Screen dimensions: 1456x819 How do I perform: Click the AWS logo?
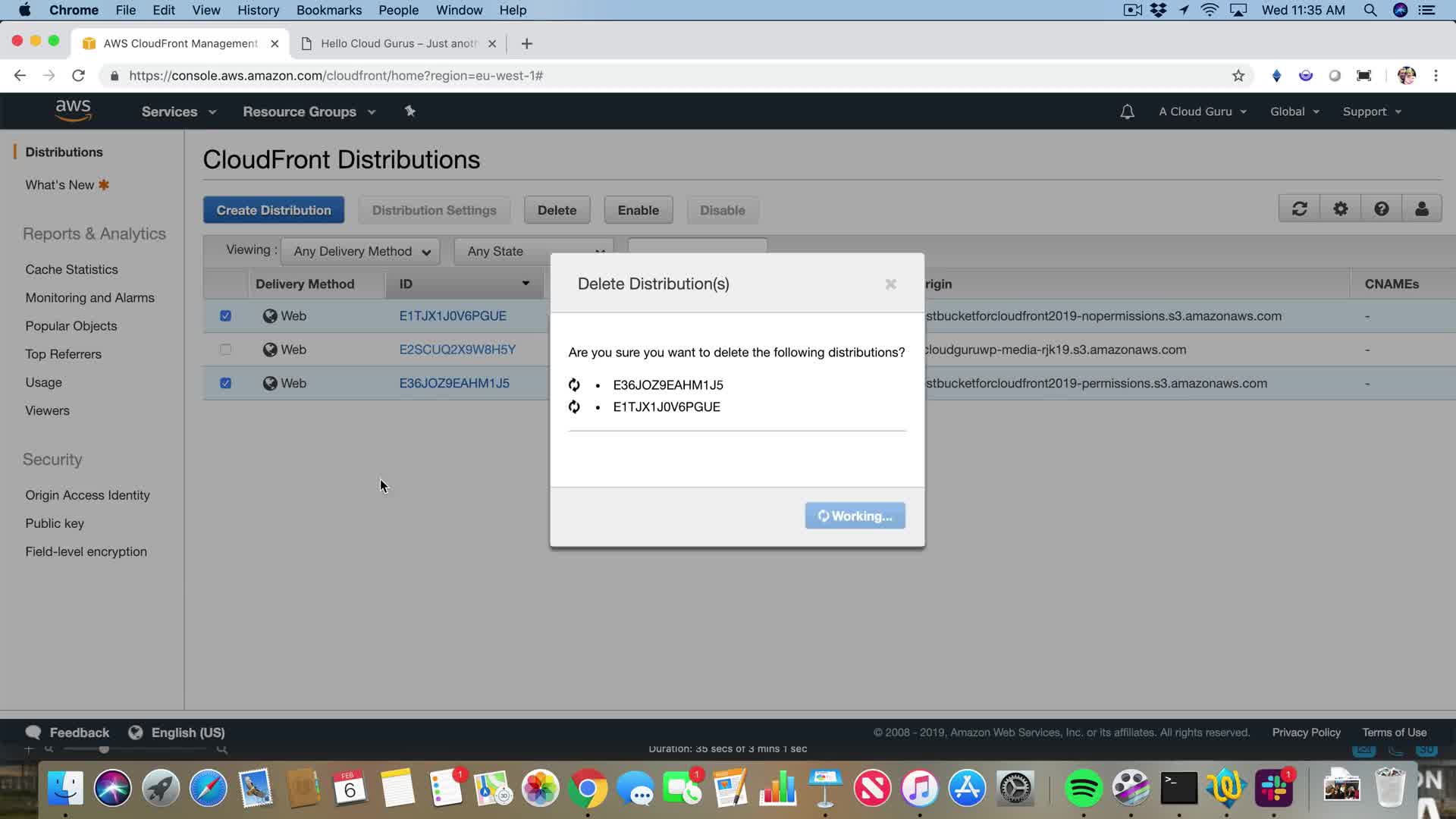click(x=74, y=111)
